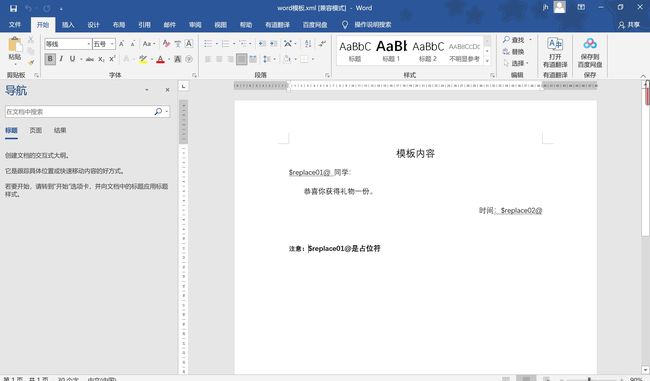The image size is (650, 381).
Task: Save the document with the floppy disk icon
Action: click(x=13, y=8)
